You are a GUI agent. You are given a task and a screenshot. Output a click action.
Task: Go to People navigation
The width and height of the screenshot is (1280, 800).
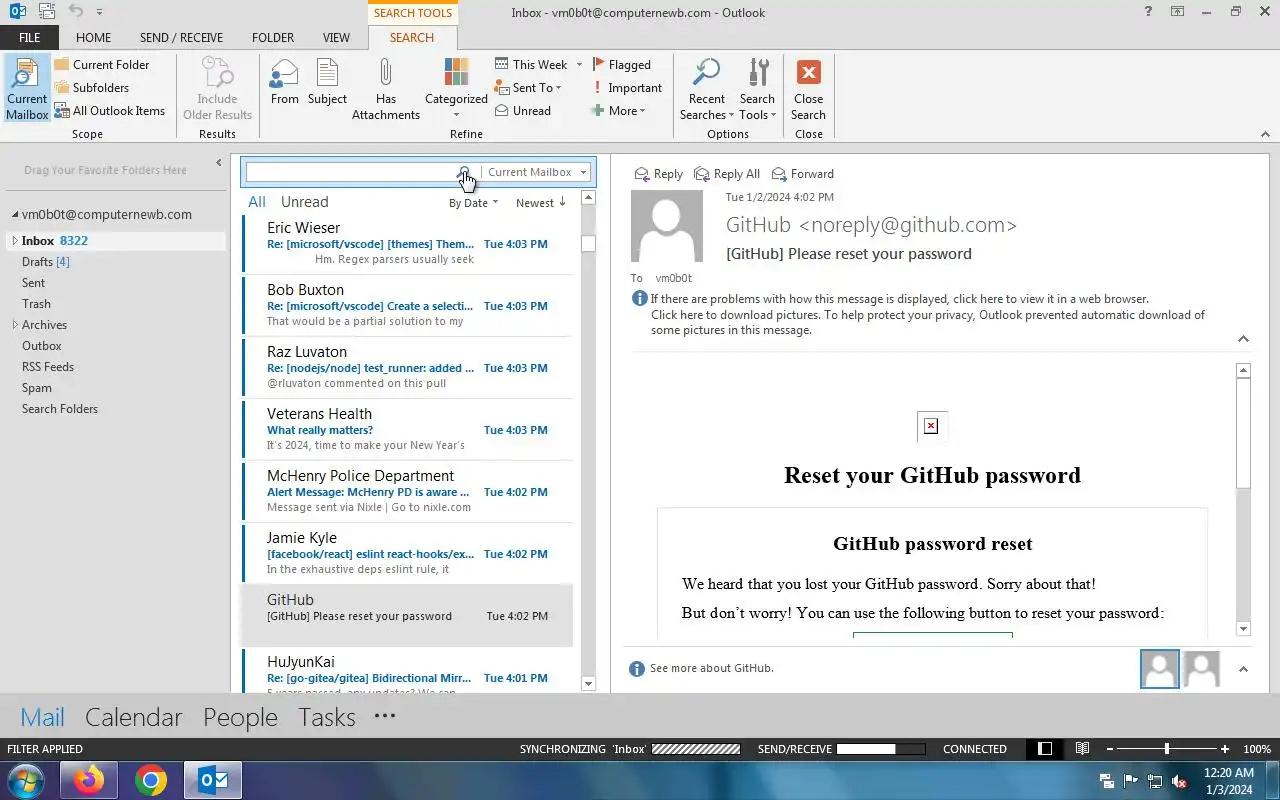tap(240, 717)
